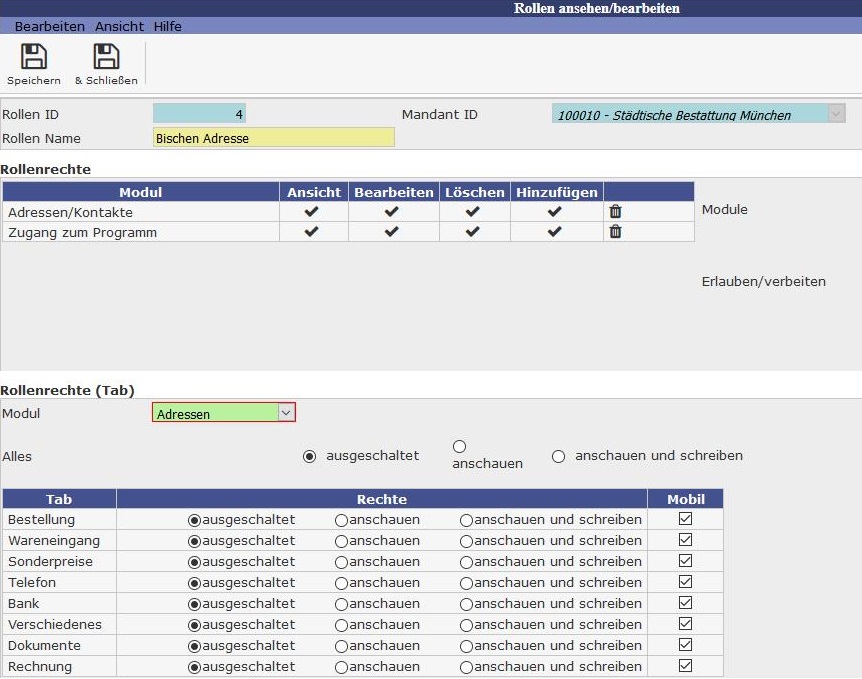Viewport: 862px width, 679px height.
Task: Expand the Mandant ID dropdown
Action: [x=836, y=114]
